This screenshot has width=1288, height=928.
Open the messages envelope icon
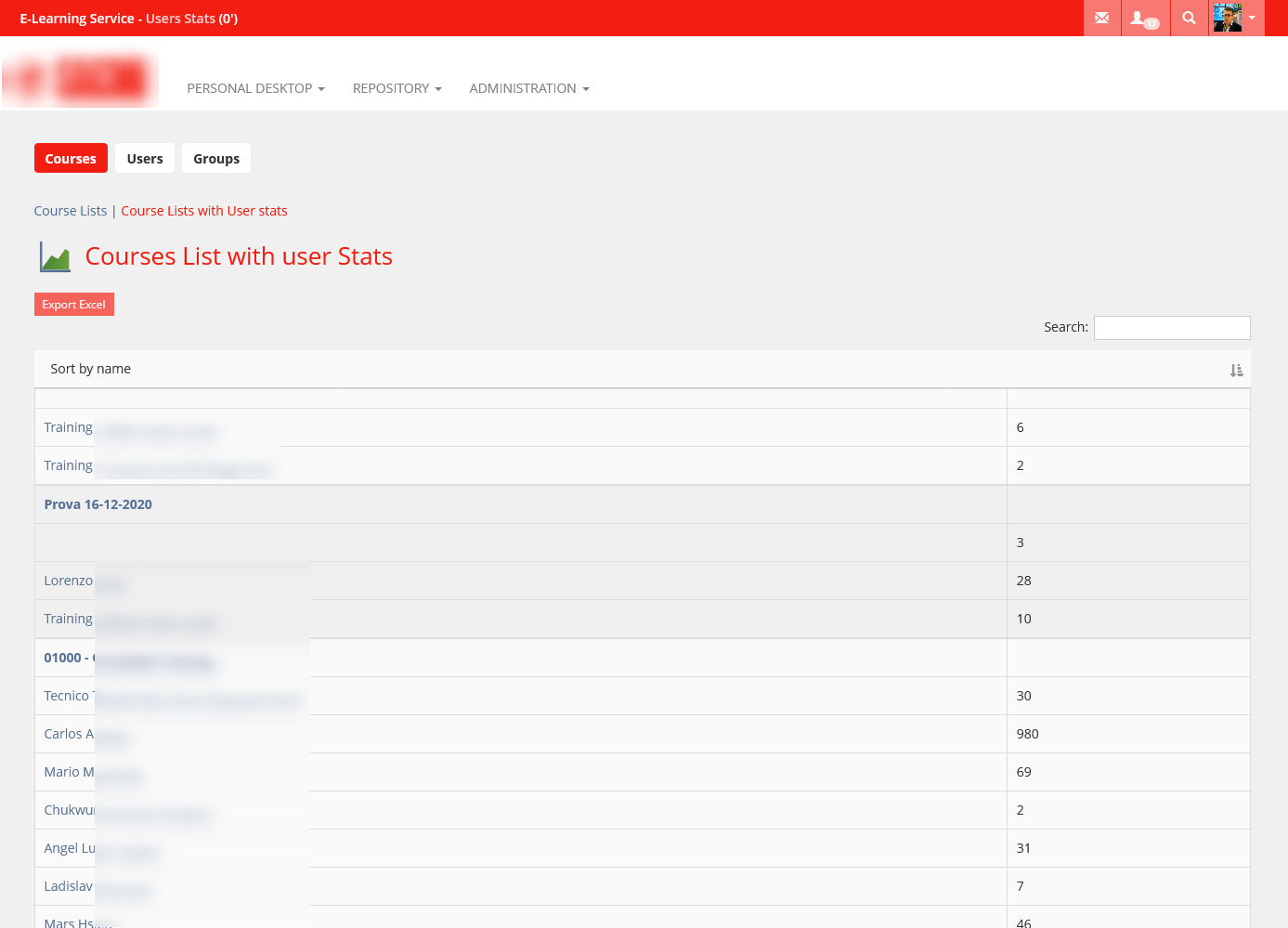click(1101, 19)
